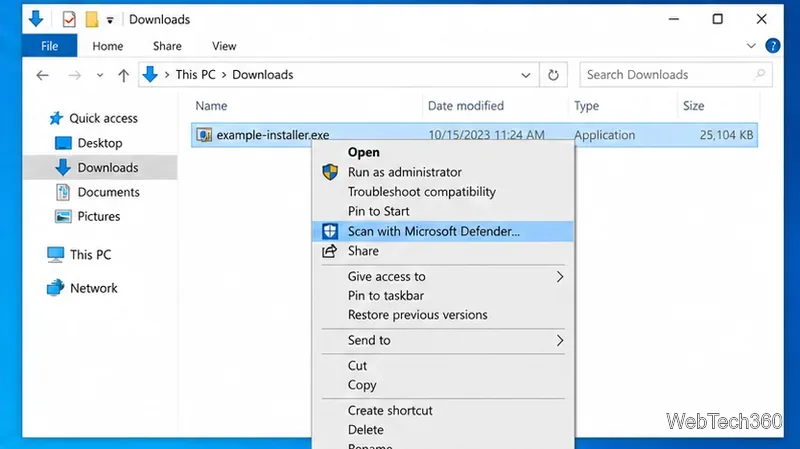Click the Downloads arrow icon in title bar
This screenshot has height=449, width=800.
(36, 19)
